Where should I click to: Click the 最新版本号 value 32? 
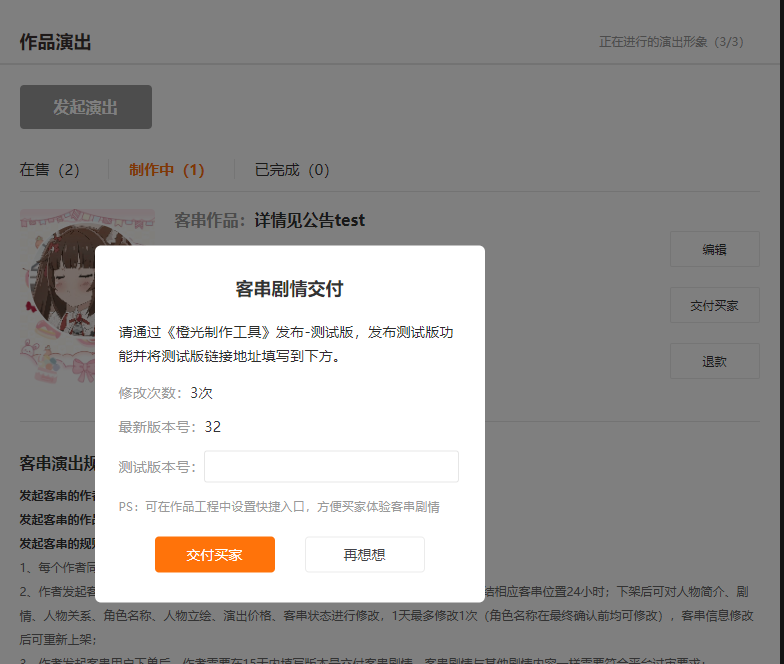212,427
